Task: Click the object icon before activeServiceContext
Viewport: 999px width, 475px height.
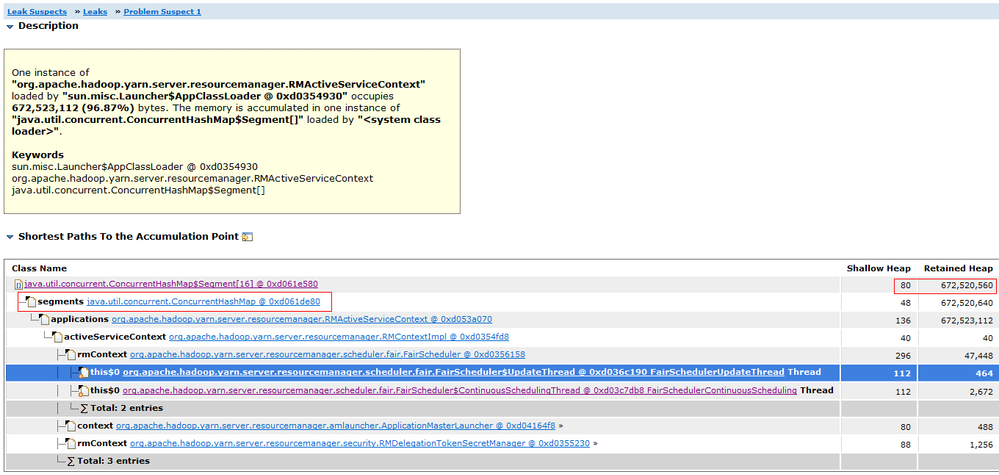Action: pyautogui.click(x=57, y=337)
